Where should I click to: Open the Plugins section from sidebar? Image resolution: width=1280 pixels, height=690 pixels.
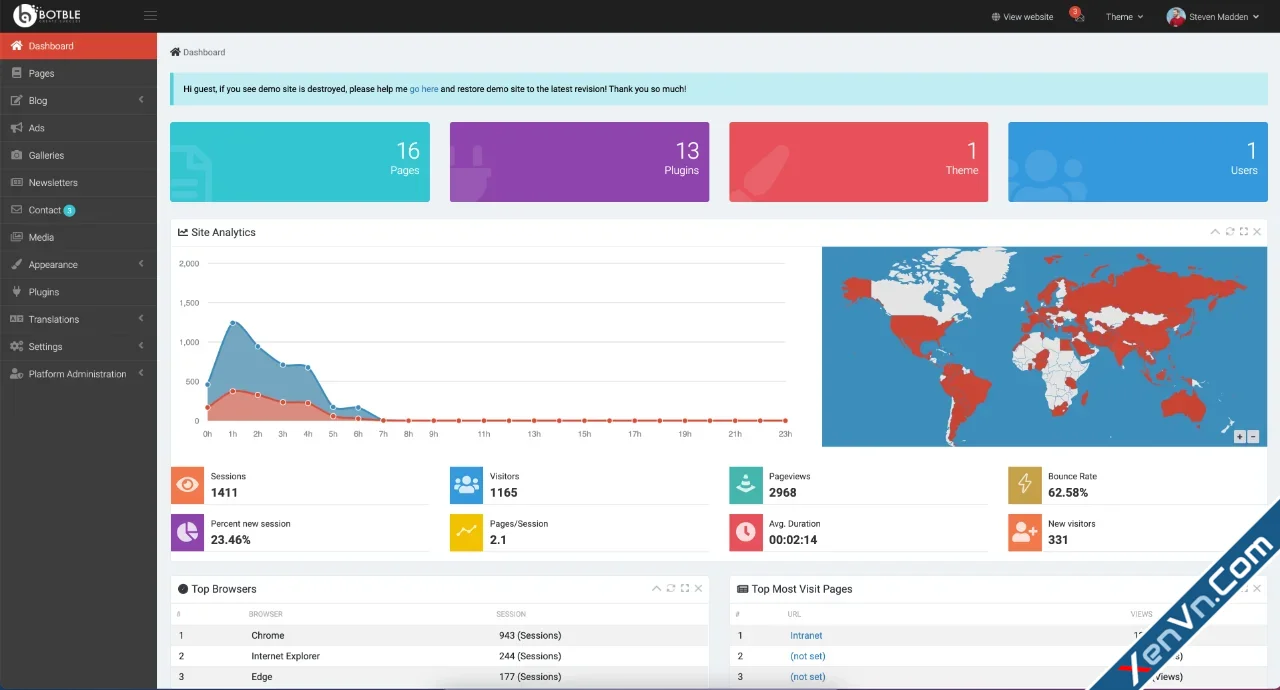pos(42,291)
